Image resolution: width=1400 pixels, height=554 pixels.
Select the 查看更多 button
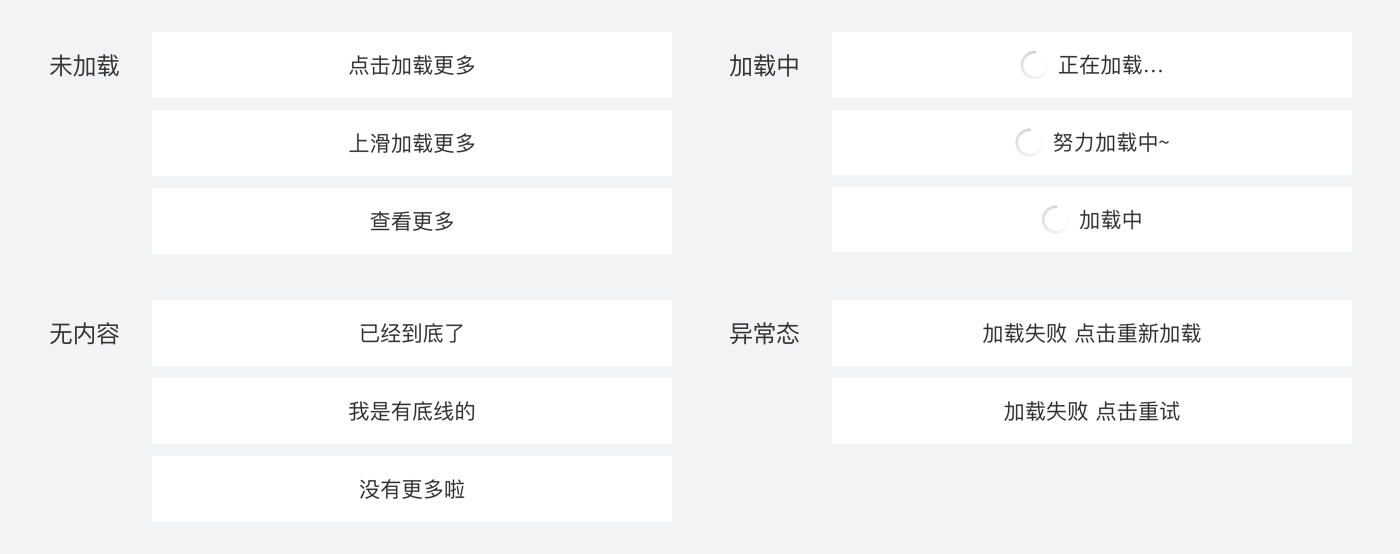tap(411, 221)
